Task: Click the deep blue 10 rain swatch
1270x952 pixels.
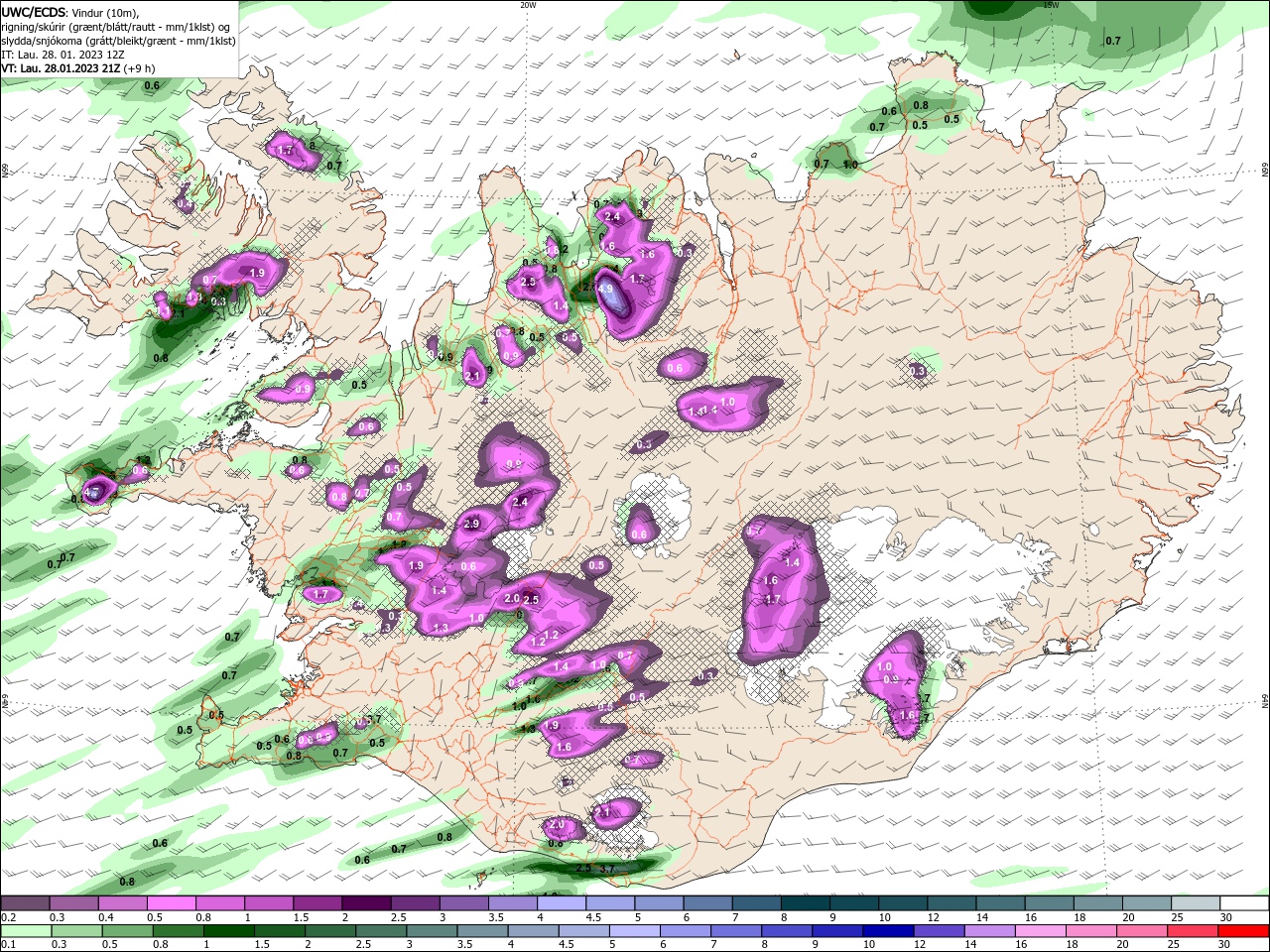Action: (x=886, y=931)
